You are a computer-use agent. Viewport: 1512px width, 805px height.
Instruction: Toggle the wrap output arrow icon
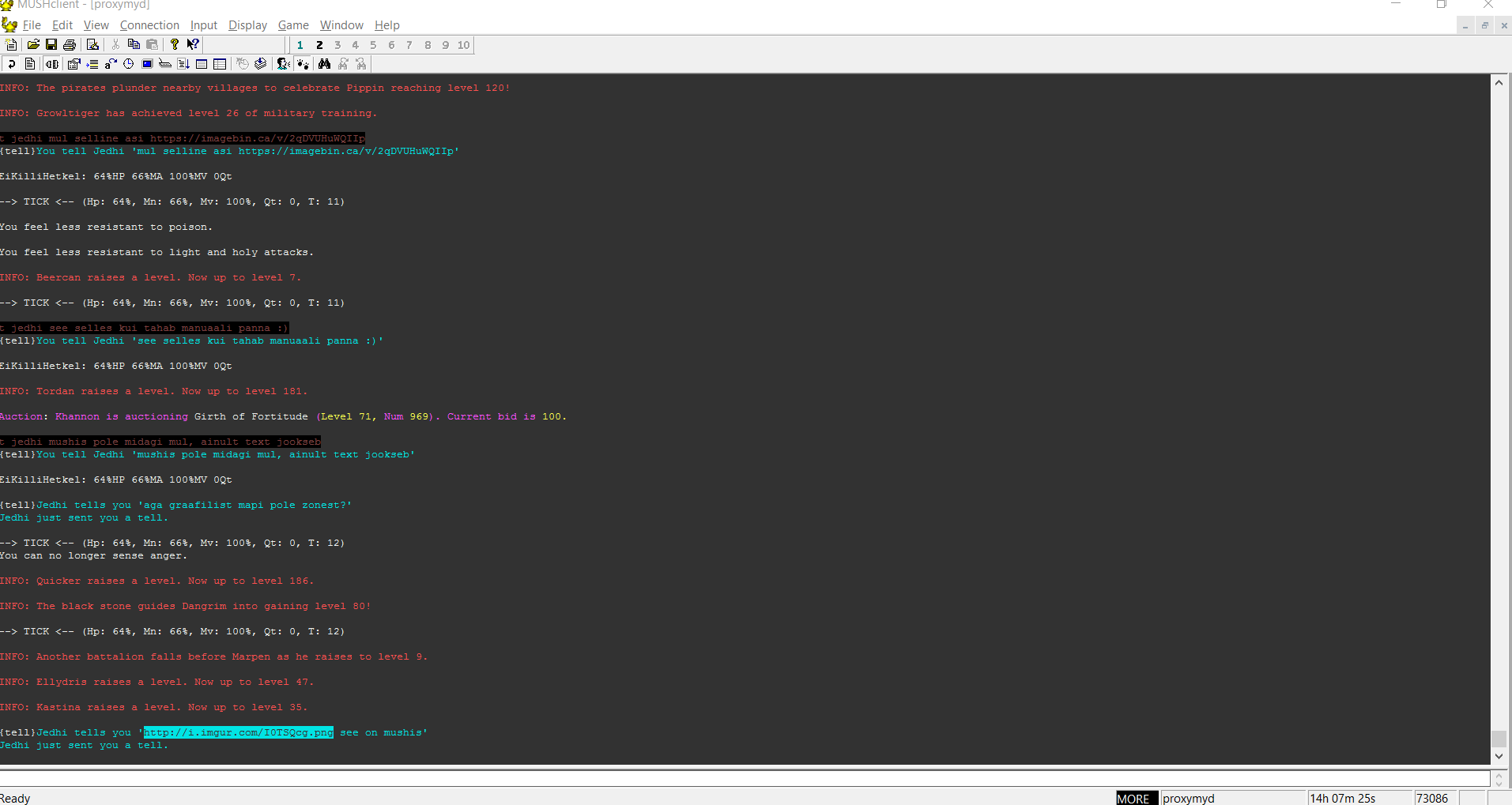[11, 64]
